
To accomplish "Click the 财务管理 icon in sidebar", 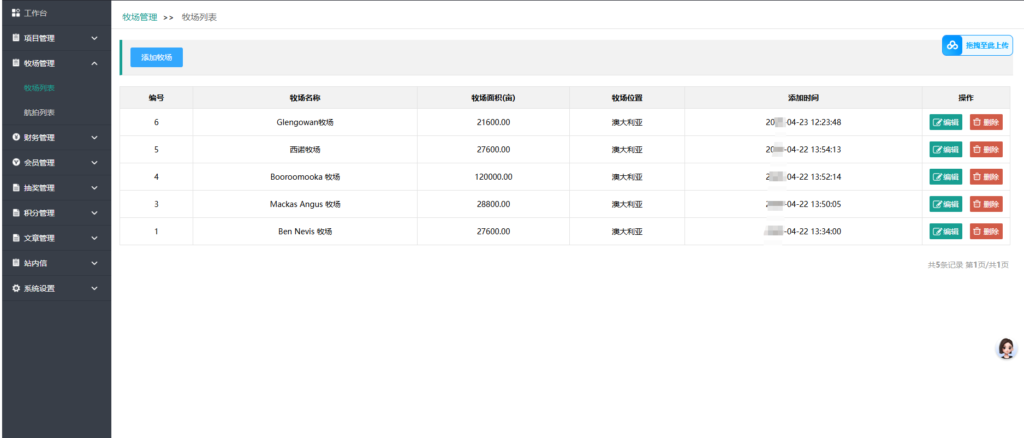I will [x=16, y=137].
